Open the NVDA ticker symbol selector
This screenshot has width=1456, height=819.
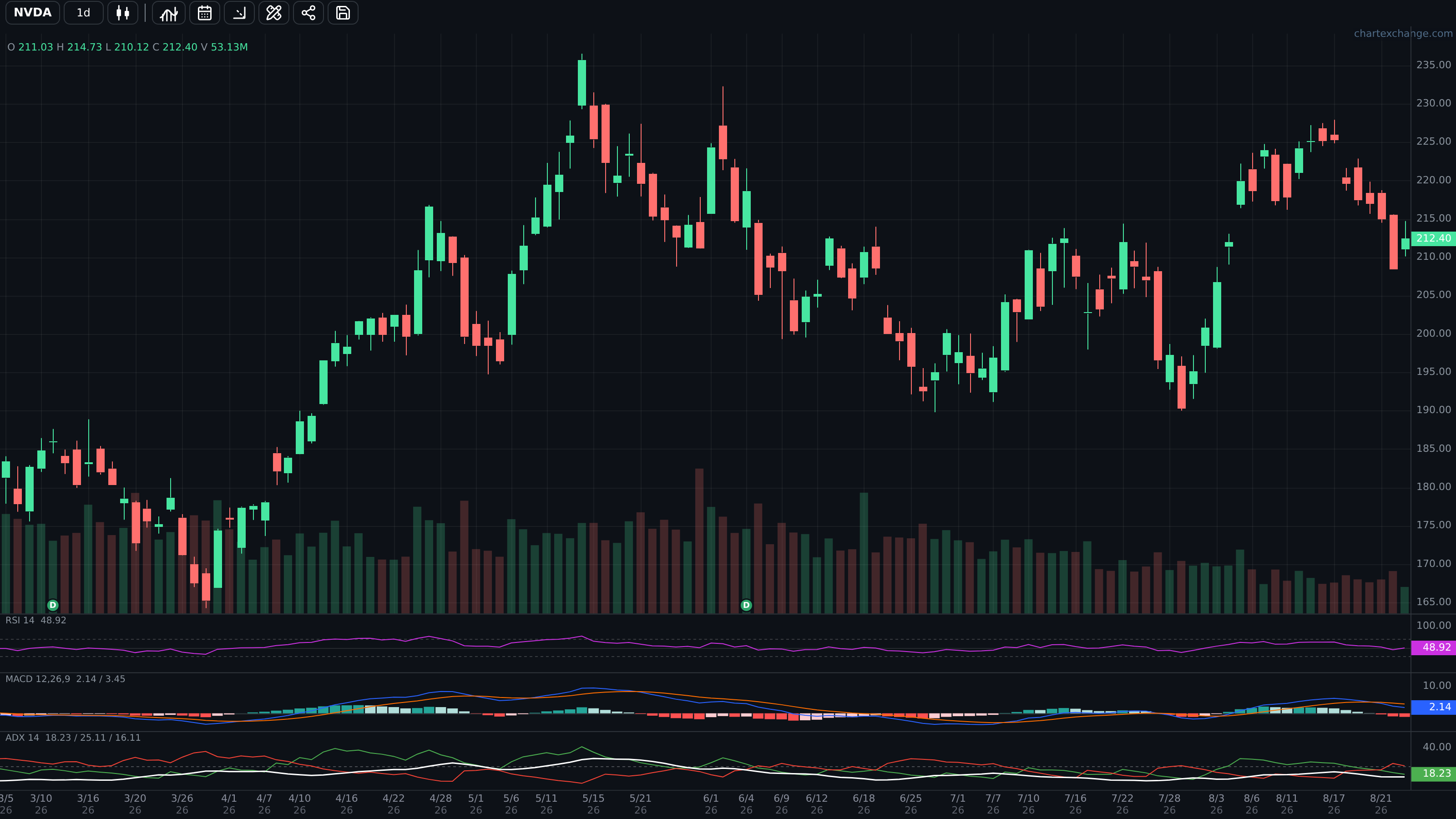(33, 12)
